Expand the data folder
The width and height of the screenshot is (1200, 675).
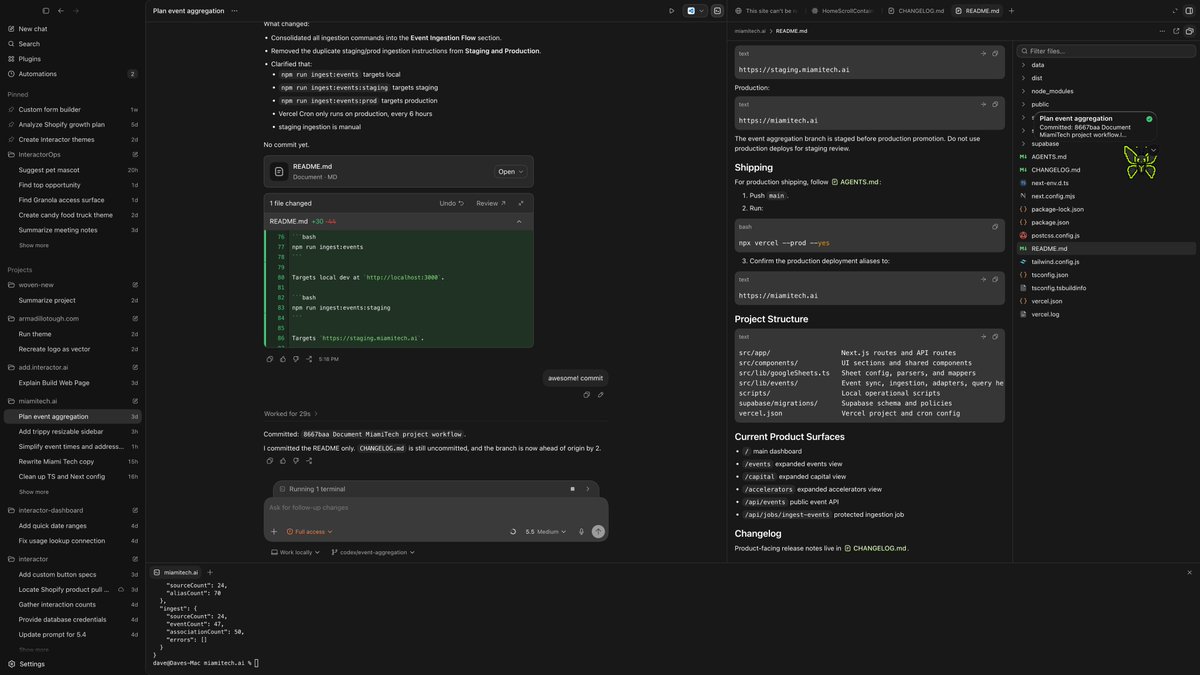(x=1037, y=65)
